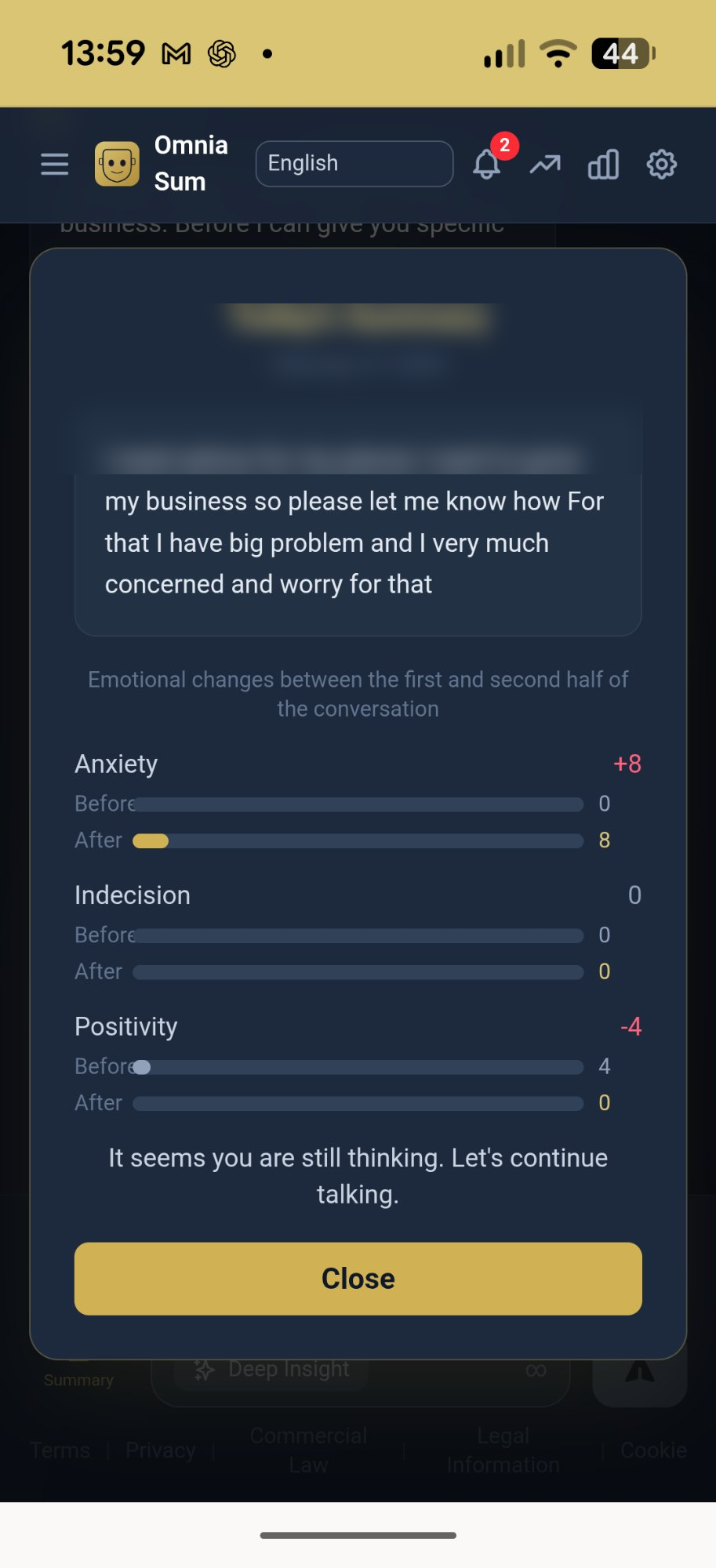Expand the English language dropdown
Image resolution: width=716 pixels, height=1568 pixels.
(354, 164)
